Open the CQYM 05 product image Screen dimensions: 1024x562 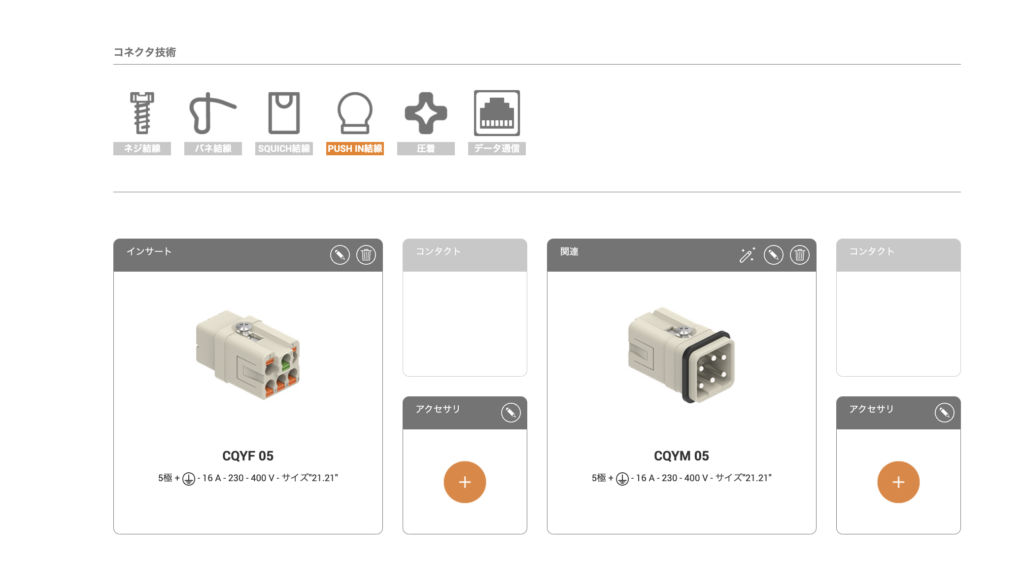679,354
